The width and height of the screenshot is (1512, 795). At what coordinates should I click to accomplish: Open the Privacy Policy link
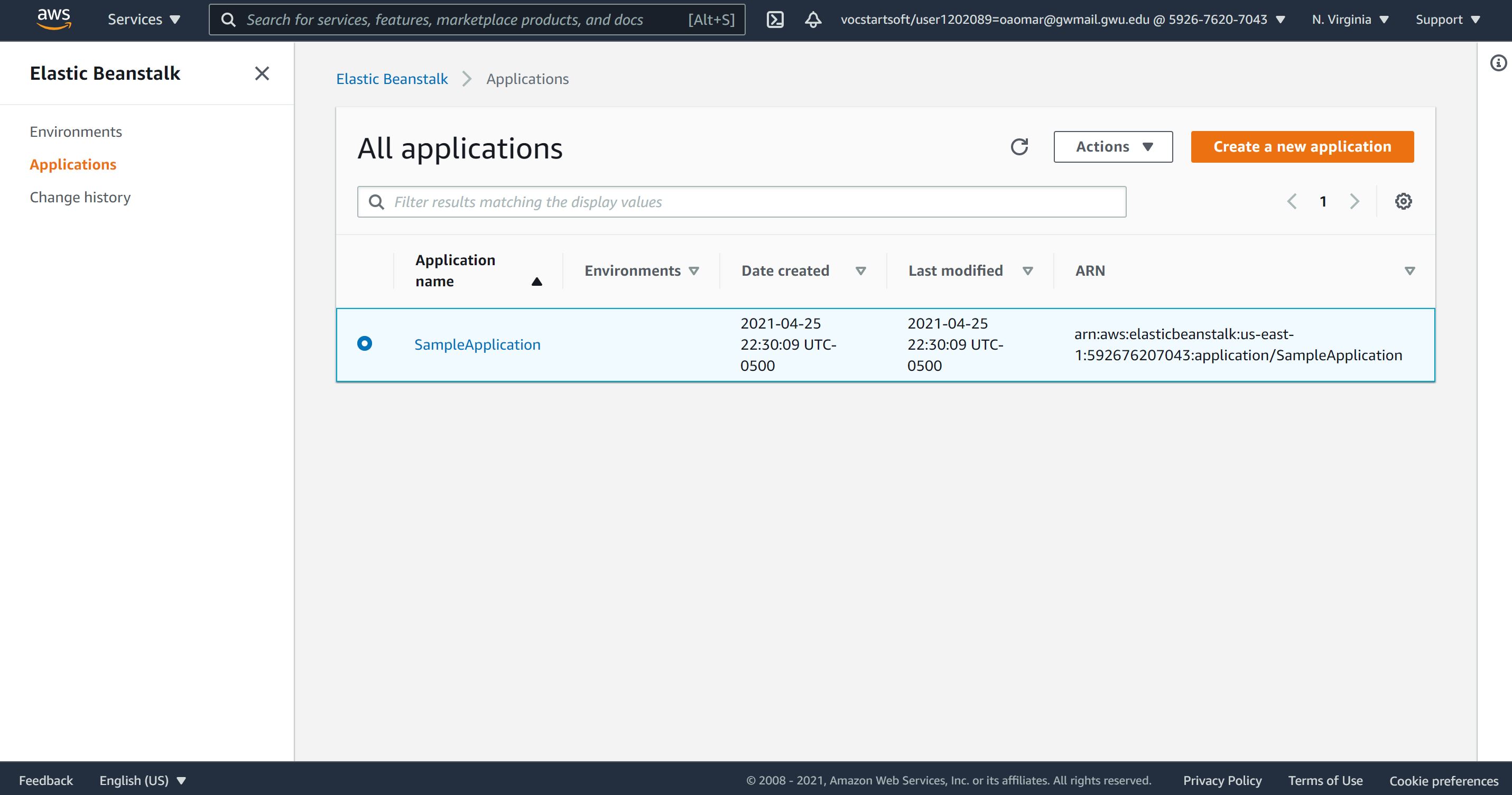pyautogui.click(x=1222, y=780)
